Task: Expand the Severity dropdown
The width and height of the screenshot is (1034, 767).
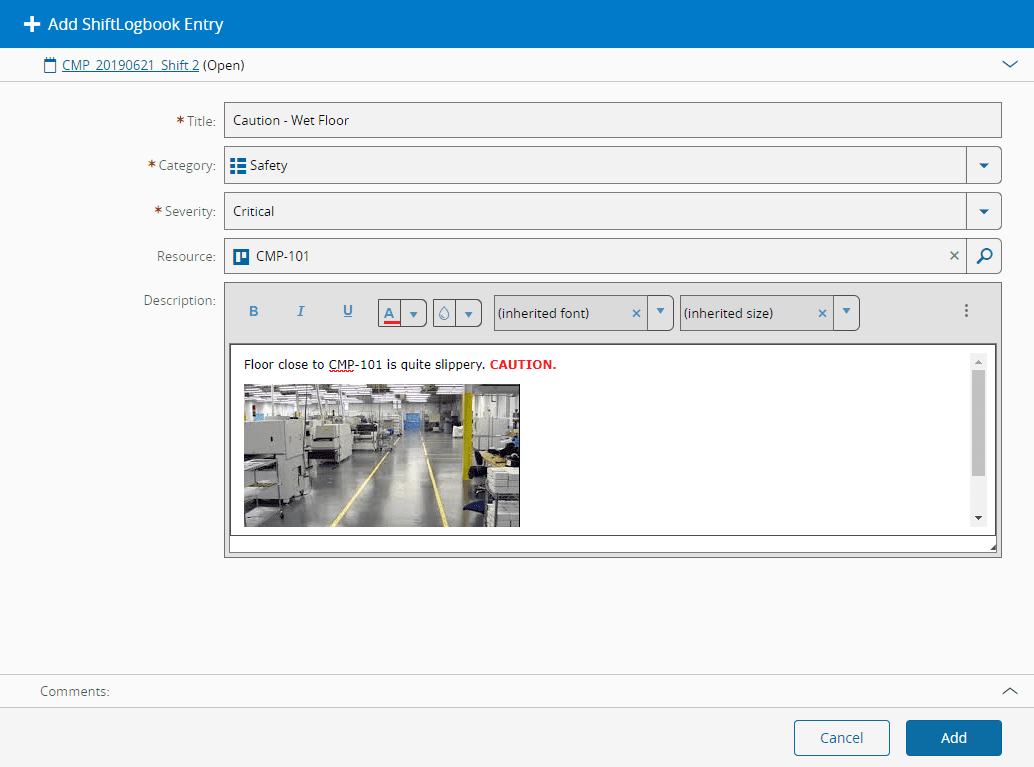Action: click(984, 211)
